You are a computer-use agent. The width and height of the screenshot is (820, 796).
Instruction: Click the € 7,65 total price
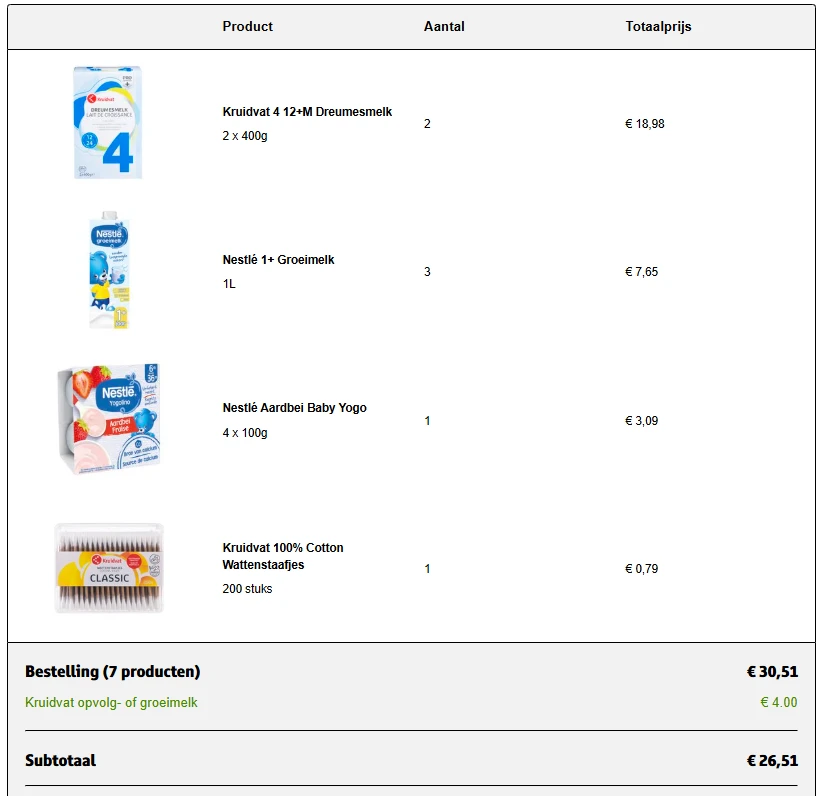coord(641,272)
